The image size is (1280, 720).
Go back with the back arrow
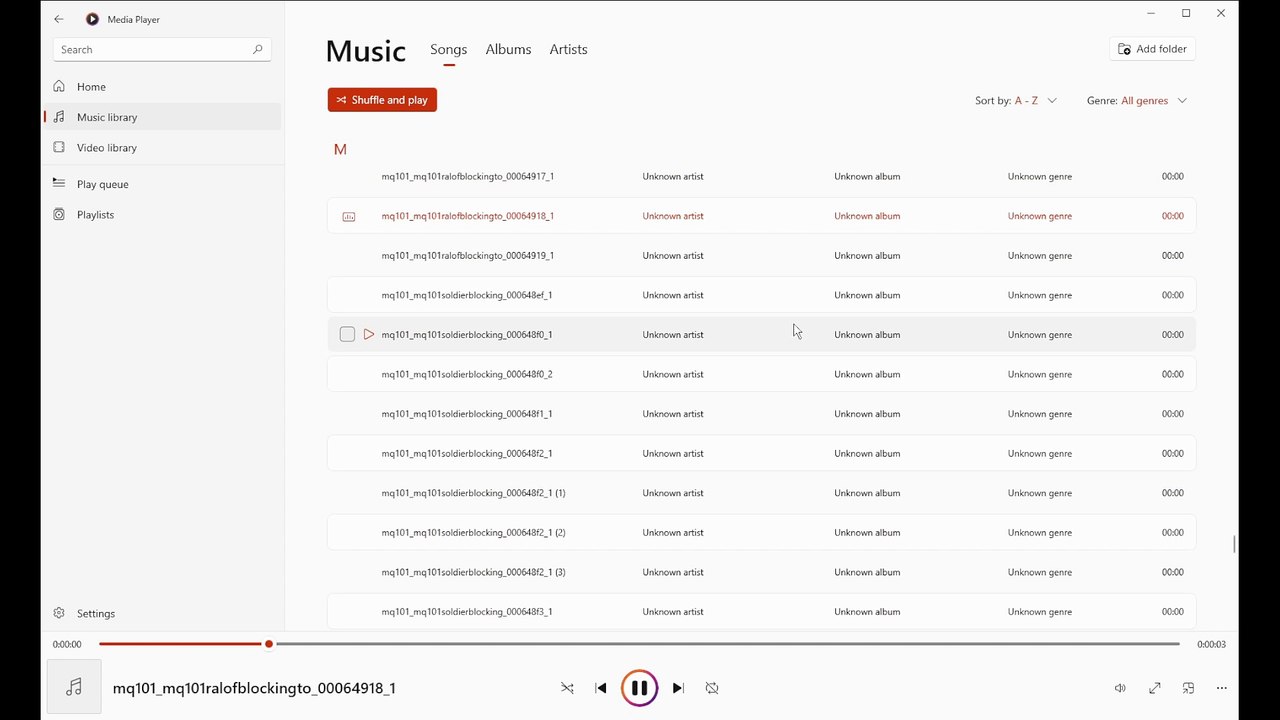click(59, 19)
